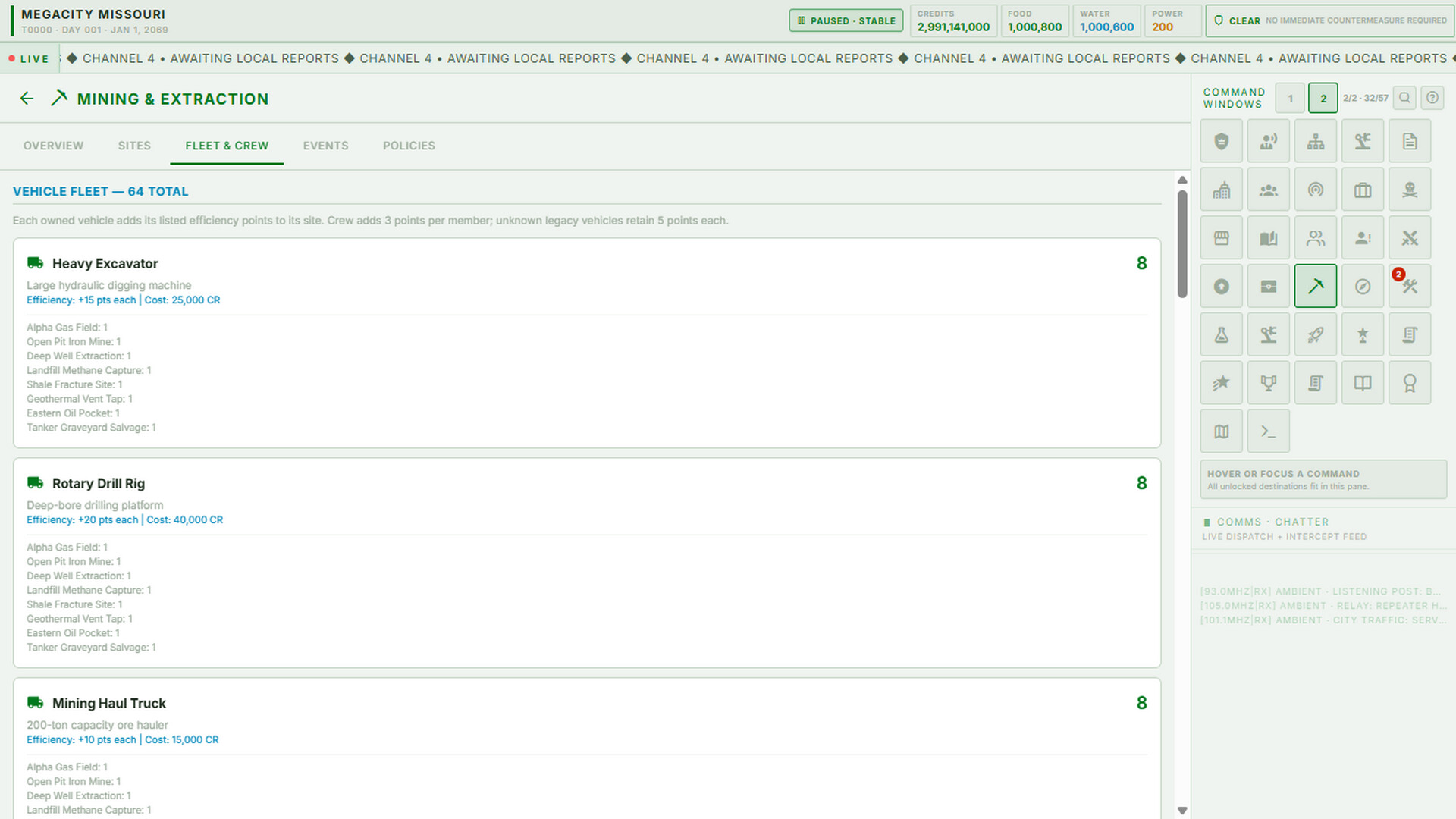Open the folded map command
Viewport: 1456px width, 819px height.
(1221, 431)
